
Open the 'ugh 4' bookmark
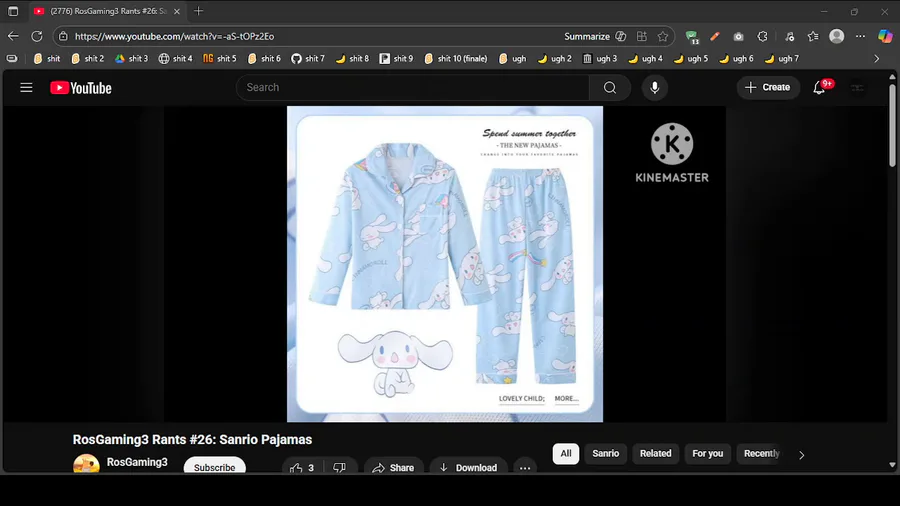(645, 59)
